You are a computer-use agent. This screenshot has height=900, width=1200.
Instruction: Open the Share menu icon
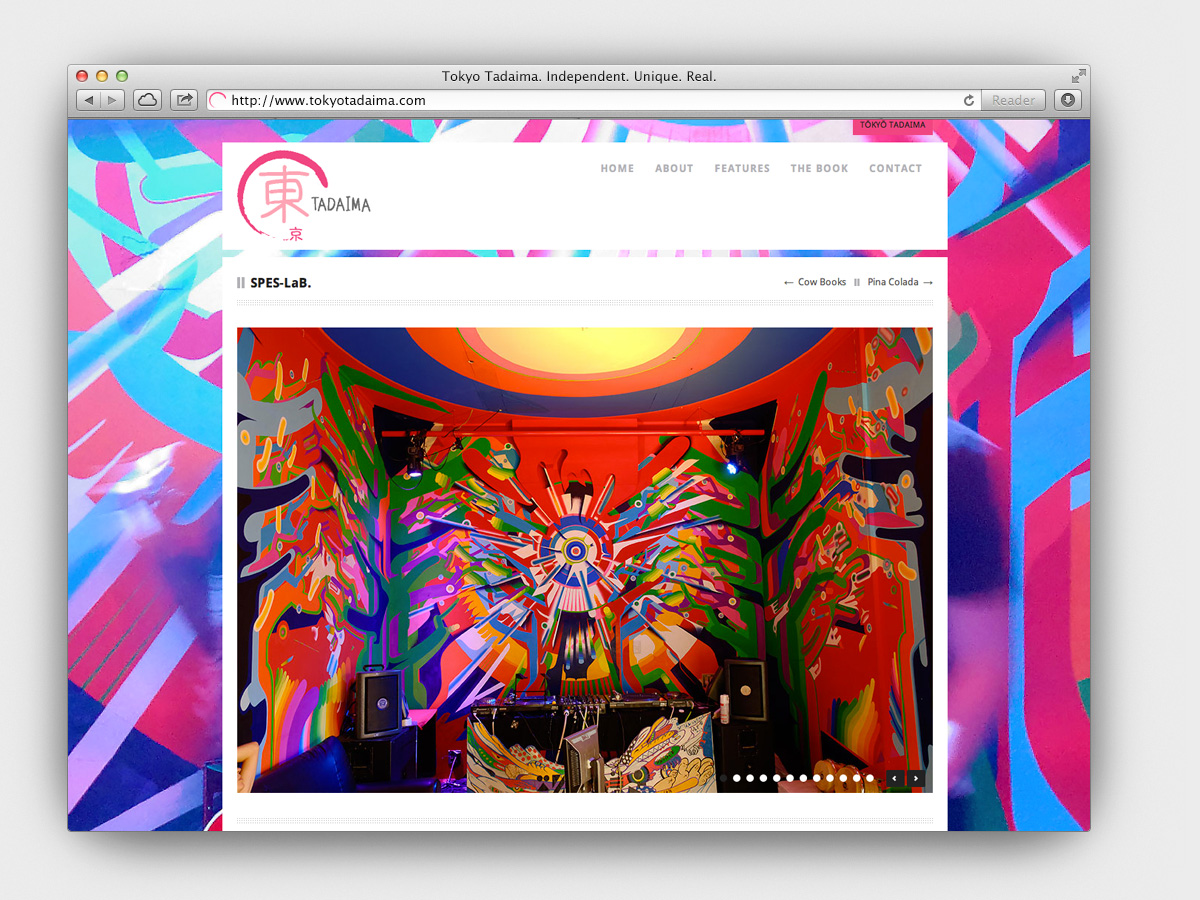pos(184,100)
